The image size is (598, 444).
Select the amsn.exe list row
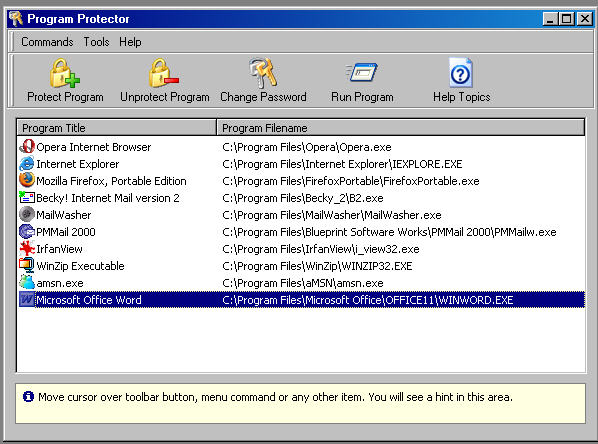301,283
